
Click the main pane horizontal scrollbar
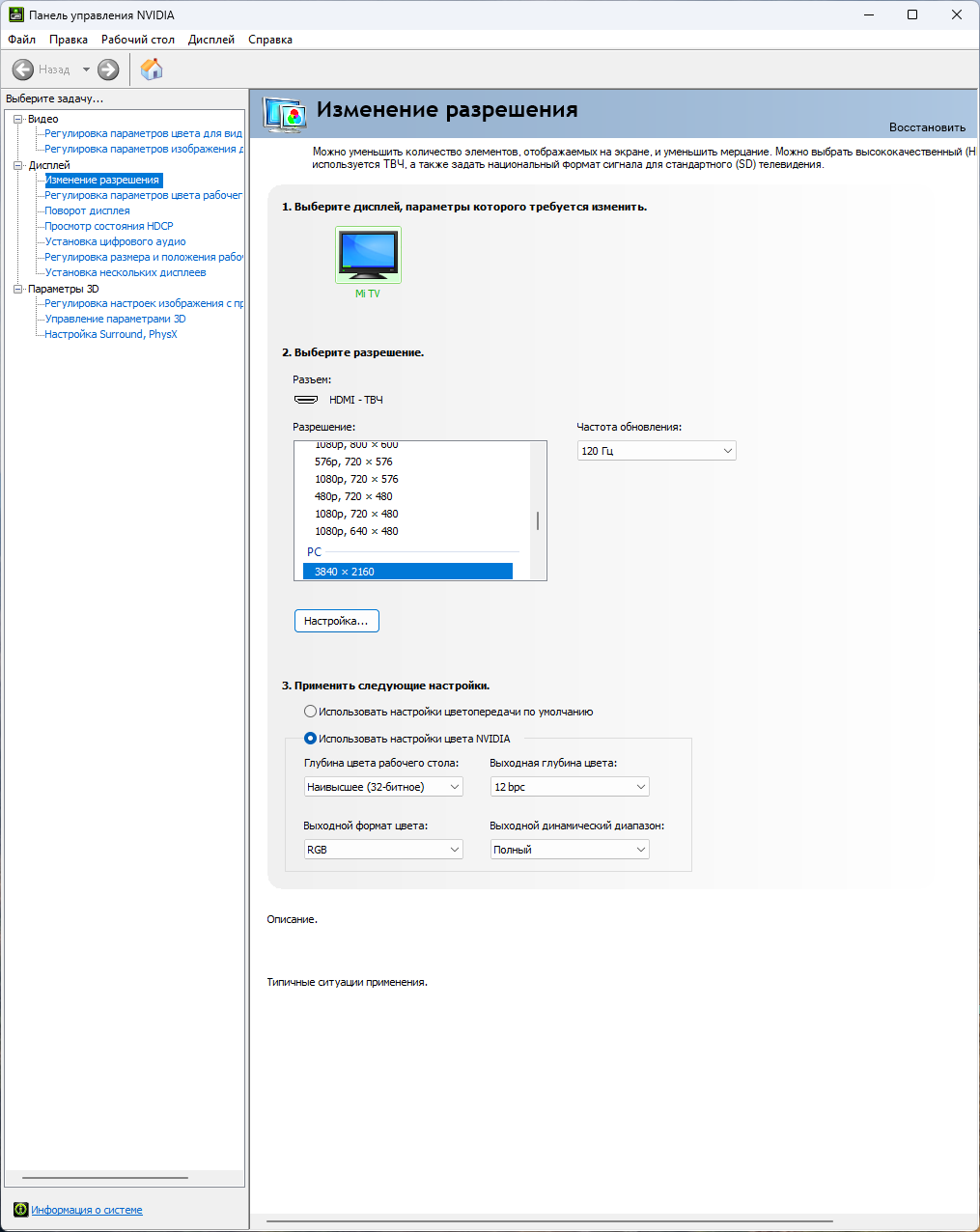coord(549,1222)
